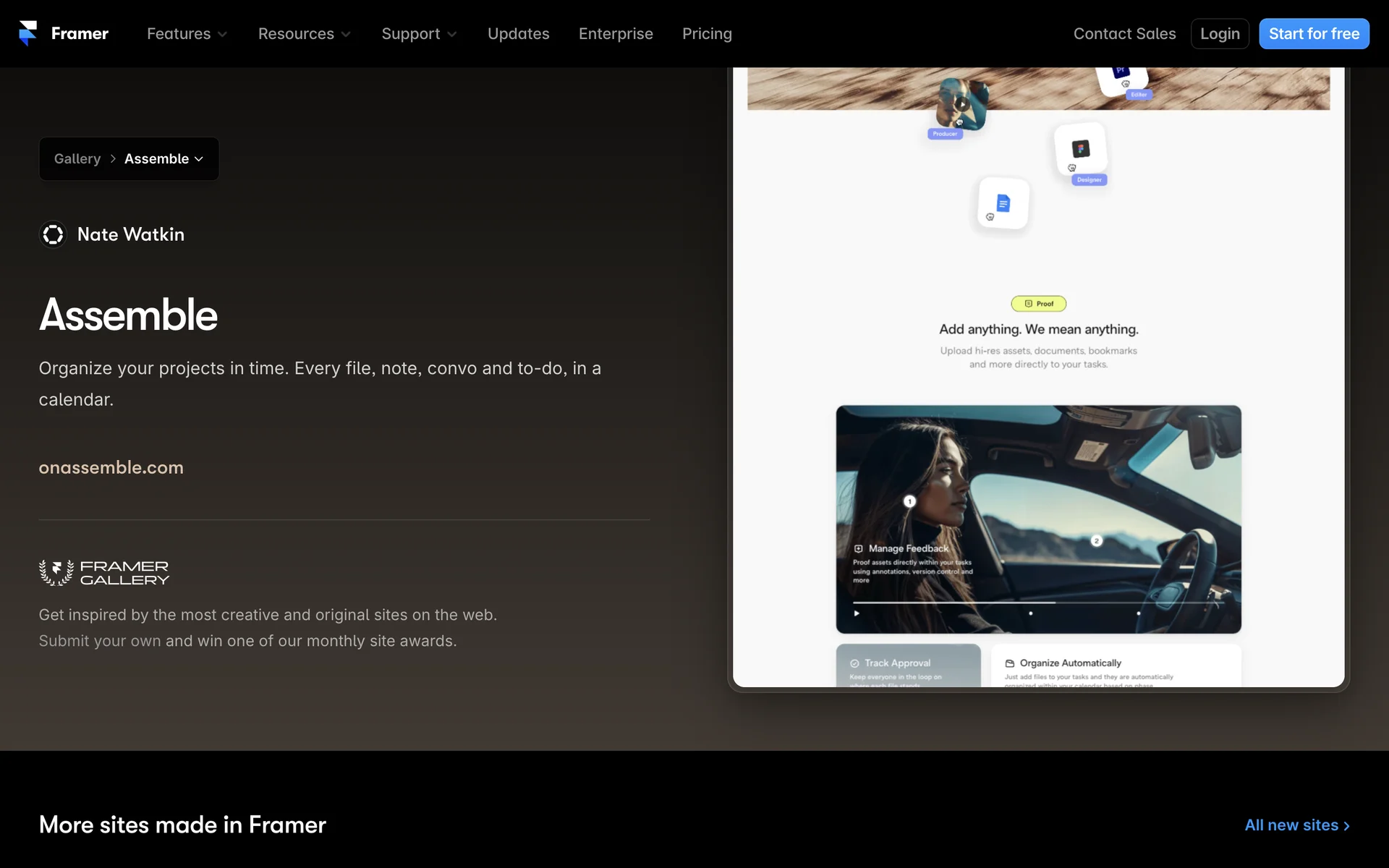The height and width of the screenshot is (868, 1389).
Task: Open the Pricing page
Action: click(x=707, y=34)
